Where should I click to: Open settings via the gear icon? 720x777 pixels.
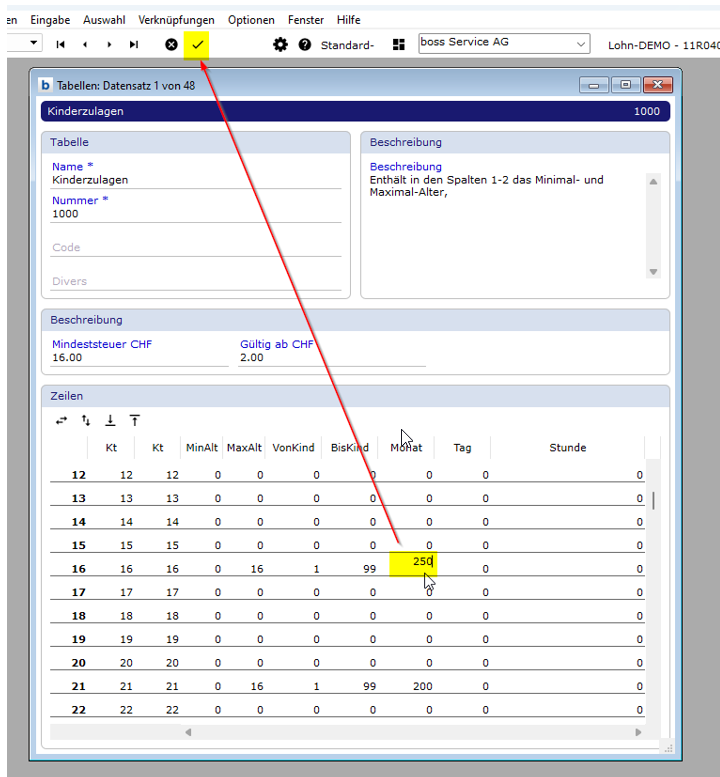(x=280, y=45)
